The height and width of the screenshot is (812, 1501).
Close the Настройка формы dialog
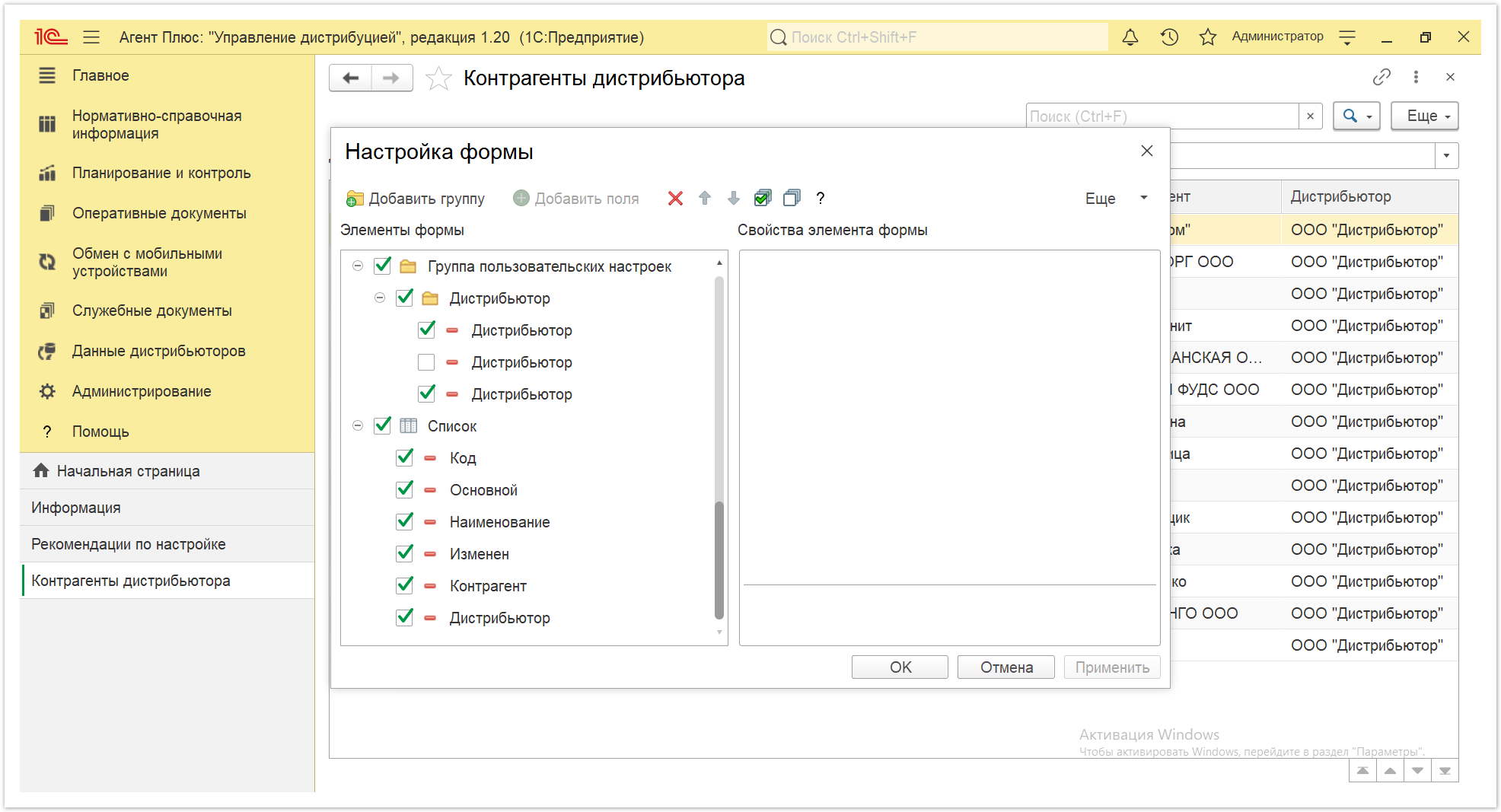1147,151
